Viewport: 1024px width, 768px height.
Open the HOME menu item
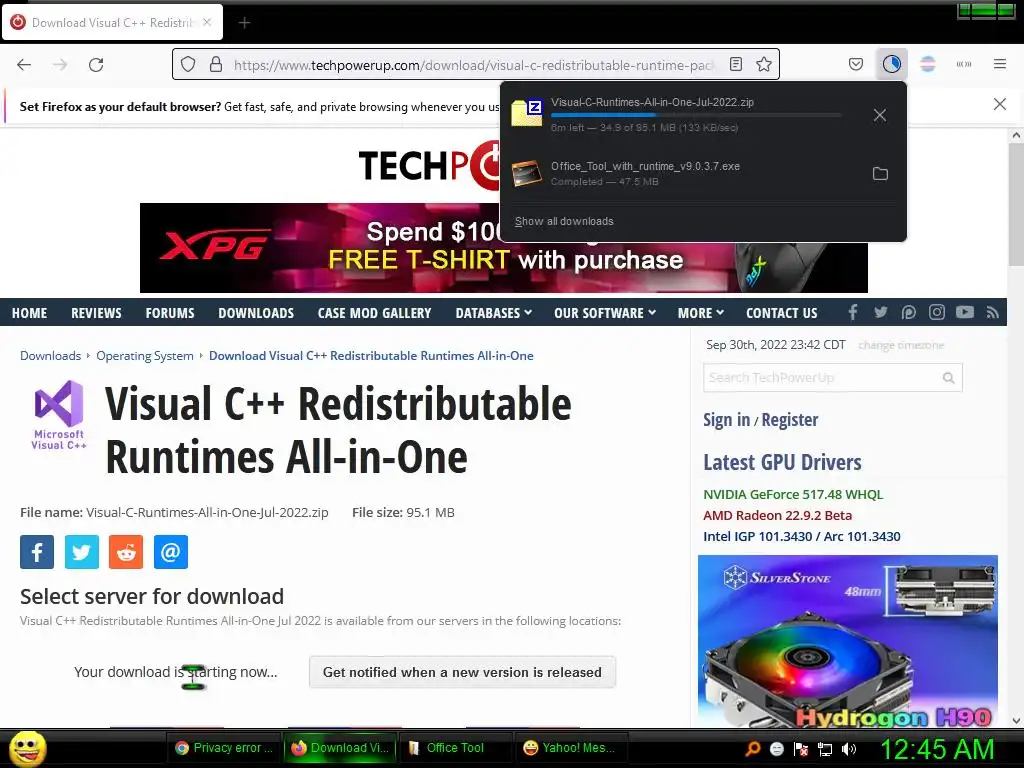(x=29, y=313)
